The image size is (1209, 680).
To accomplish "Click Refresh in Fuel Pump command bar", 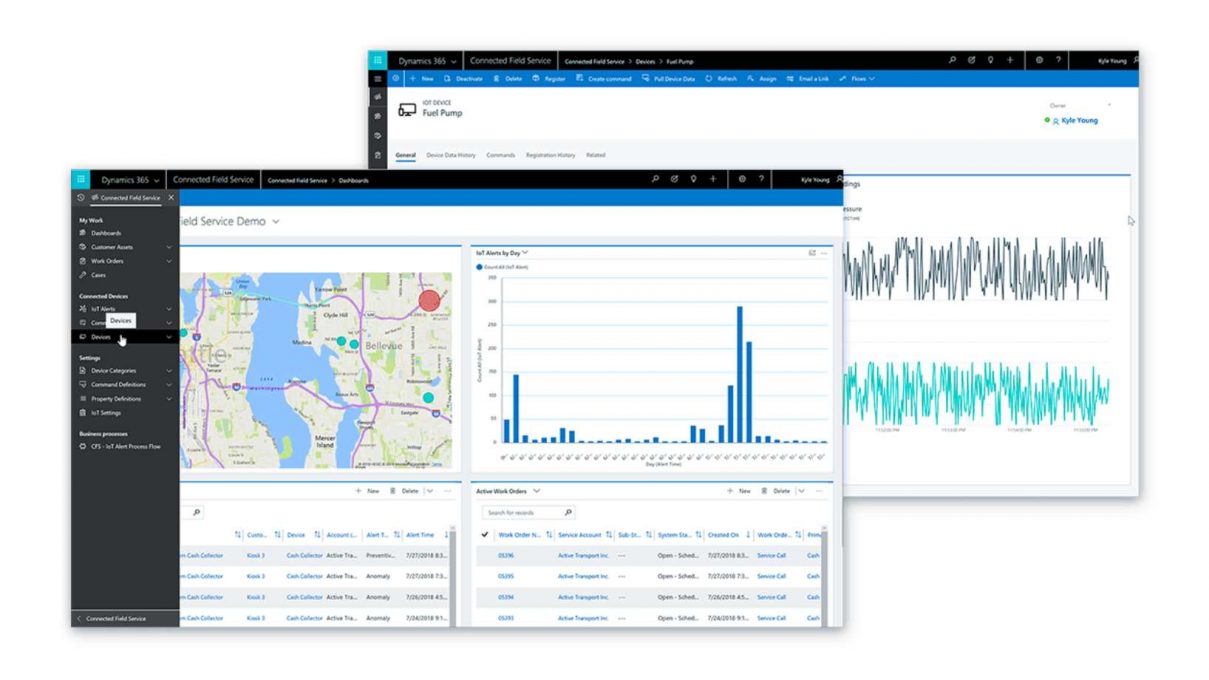I will pos(721,78).
